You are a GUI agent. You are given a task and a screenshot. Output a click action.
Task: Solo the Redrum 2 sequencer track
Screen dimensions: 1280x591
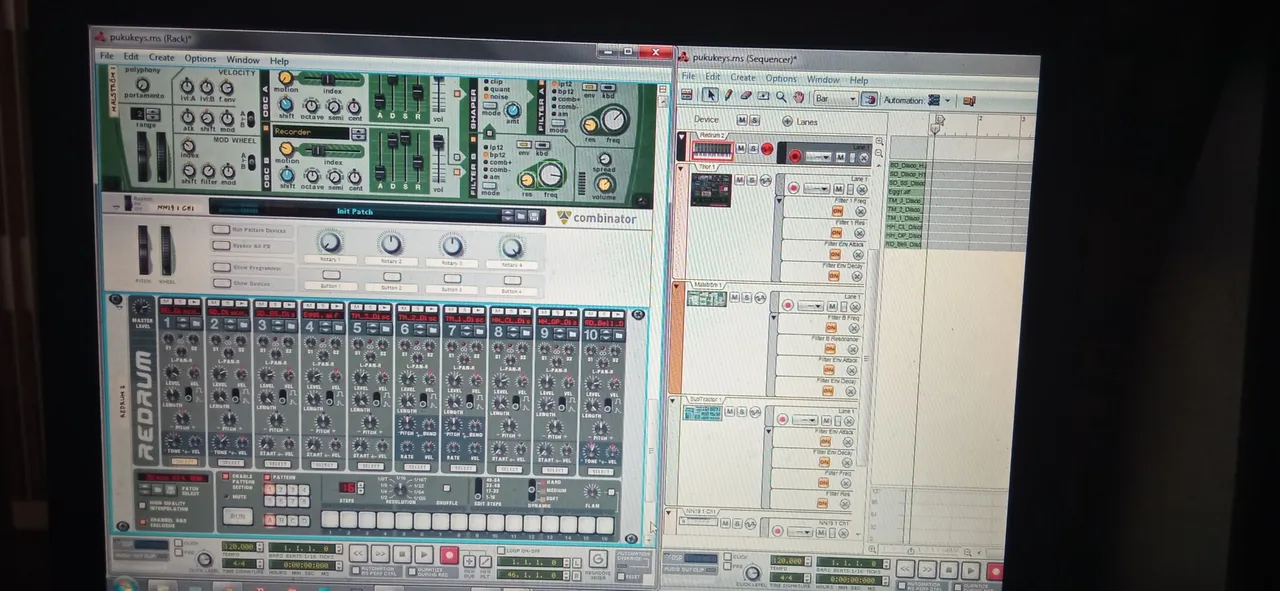753,149
